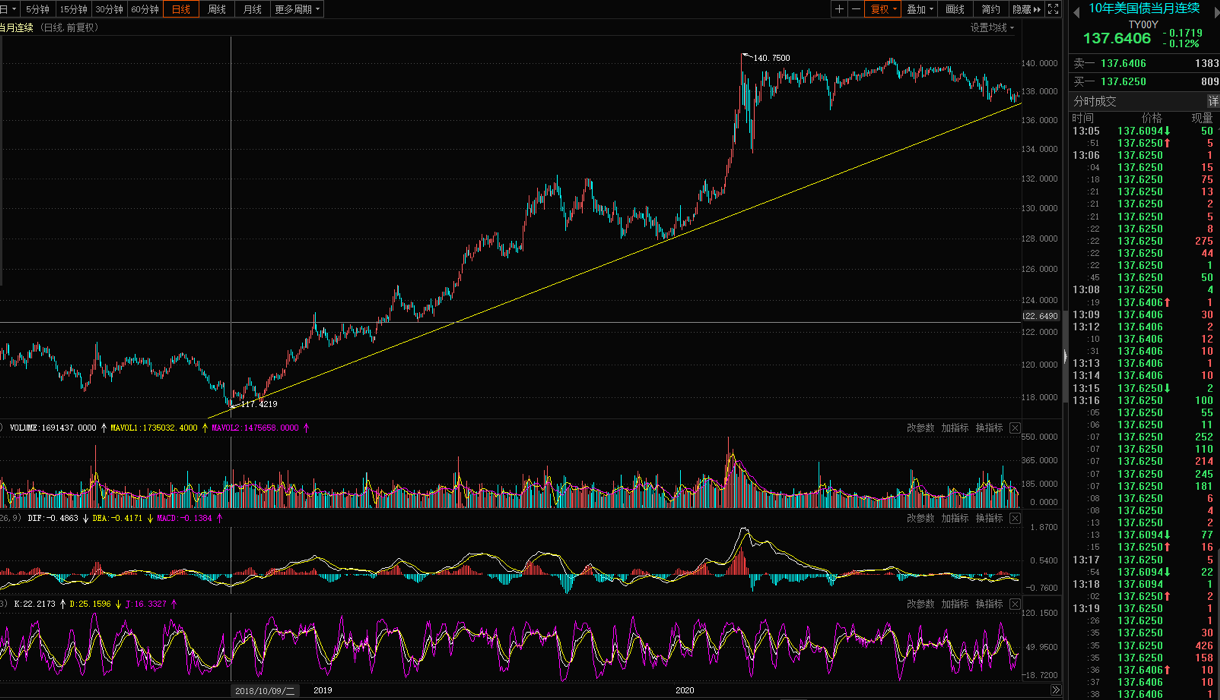Close the KDJ indicator panel
1220x700 pixels.
click(x=1015, y=605)
